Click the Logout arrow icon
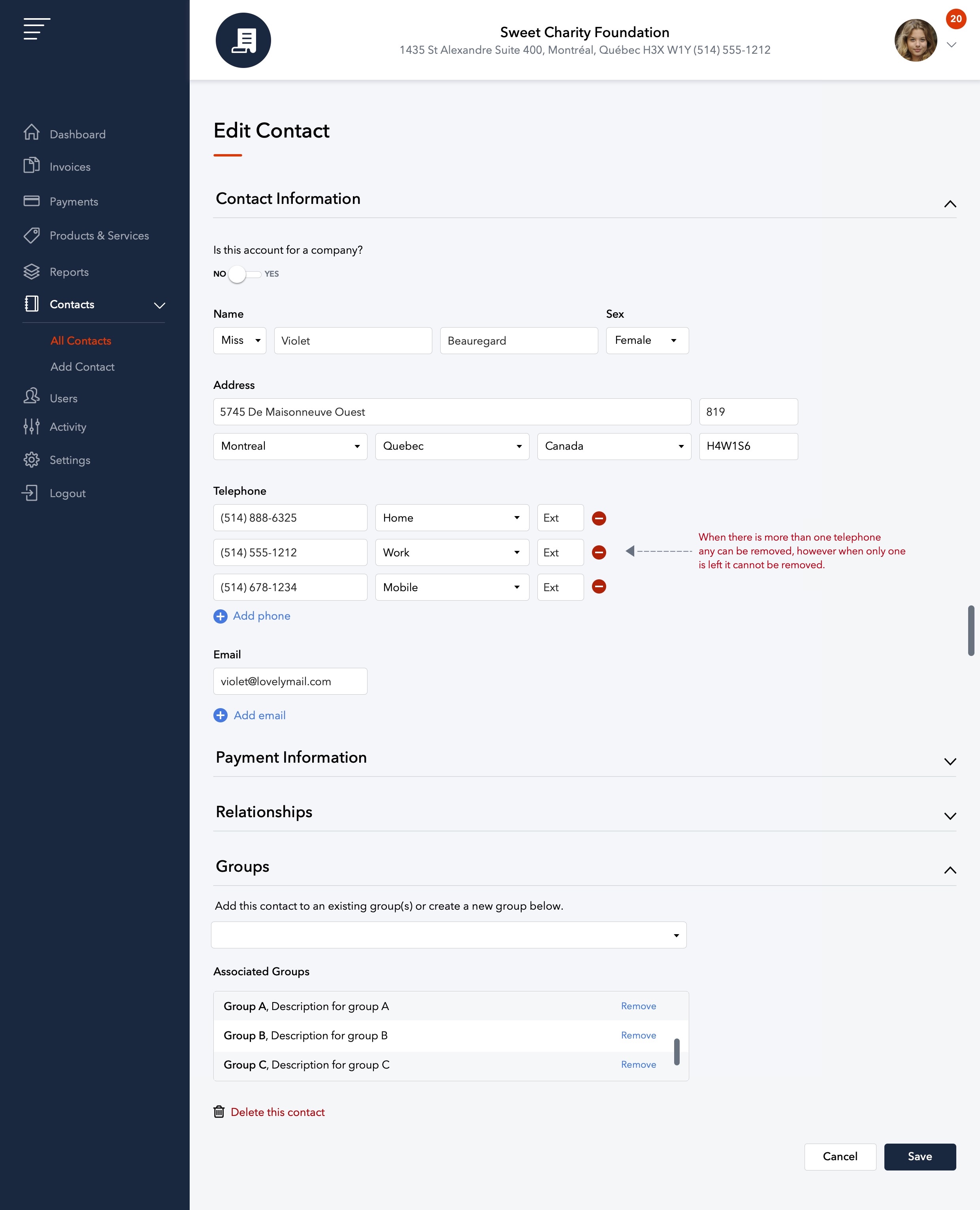The width and height of the screenshot is (980, 1210). 30,493
